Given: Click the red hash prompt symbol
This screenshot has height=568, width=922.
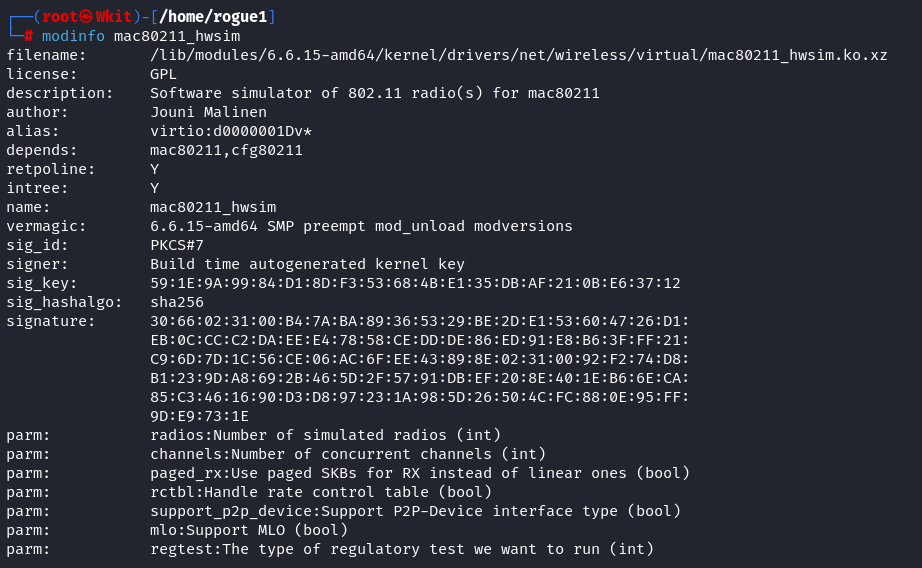Looking at the screenshot, I should click(29, 36).
